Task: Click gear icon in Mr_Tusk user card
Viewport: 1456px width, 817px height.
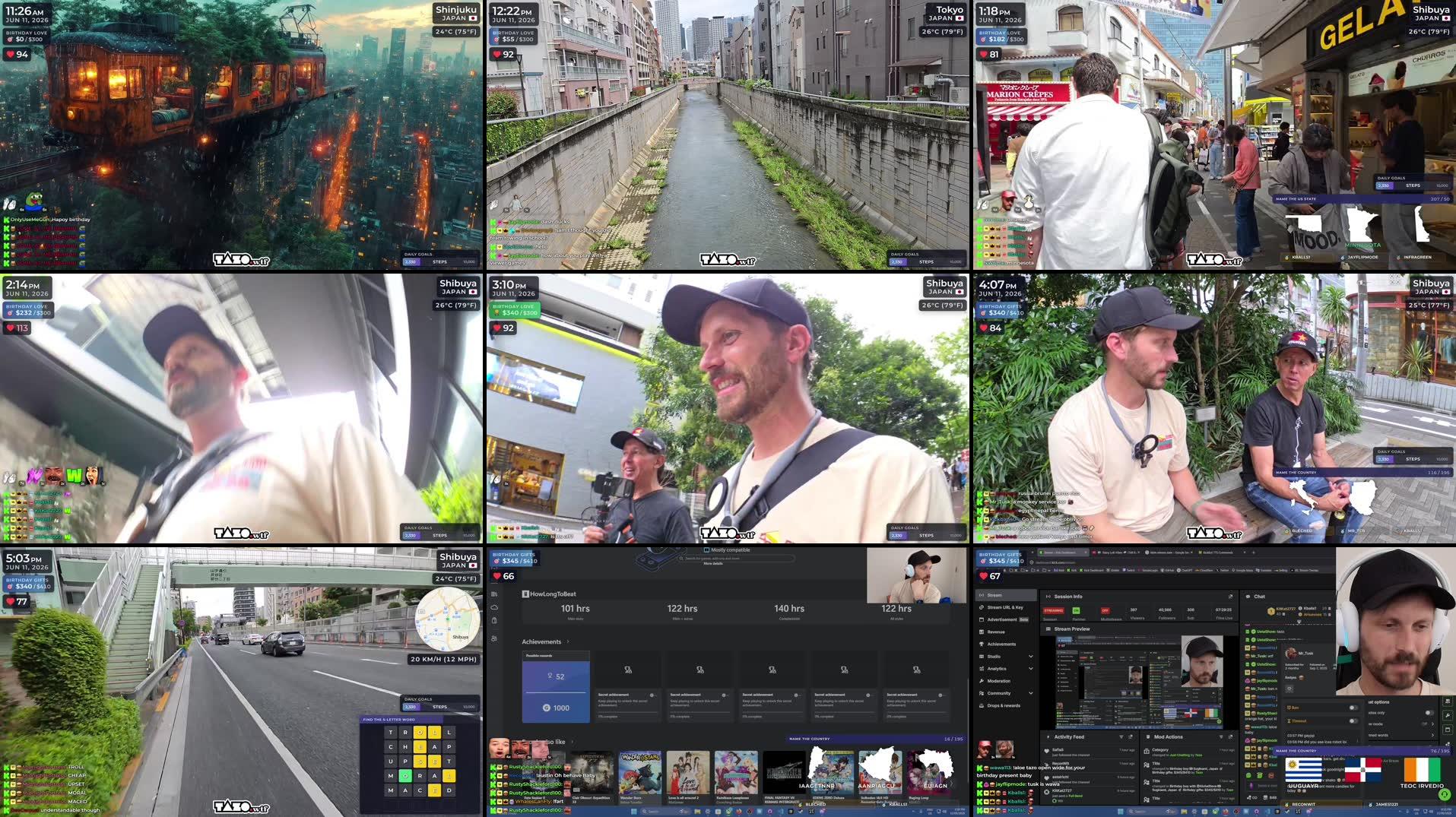Action: point(1289,689)
